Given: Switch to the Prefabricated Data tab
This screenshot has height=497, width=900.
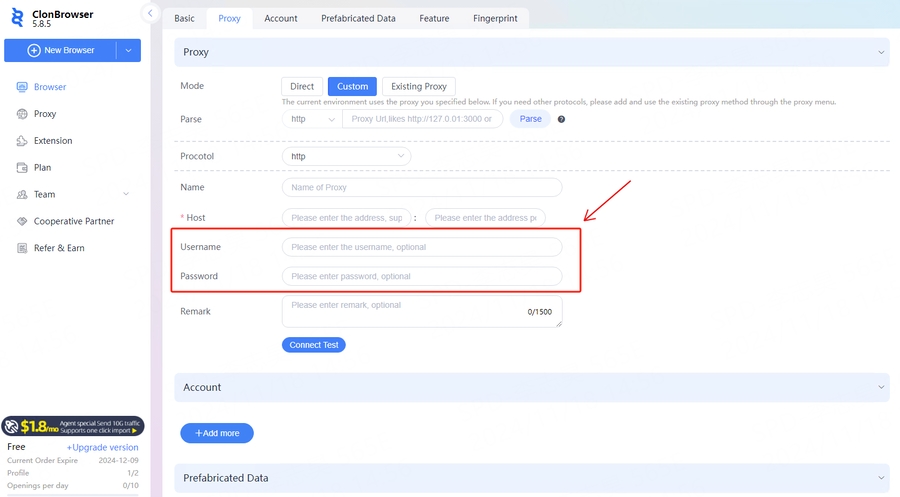Looking at the screenshot, I should [x=358, y=18].
